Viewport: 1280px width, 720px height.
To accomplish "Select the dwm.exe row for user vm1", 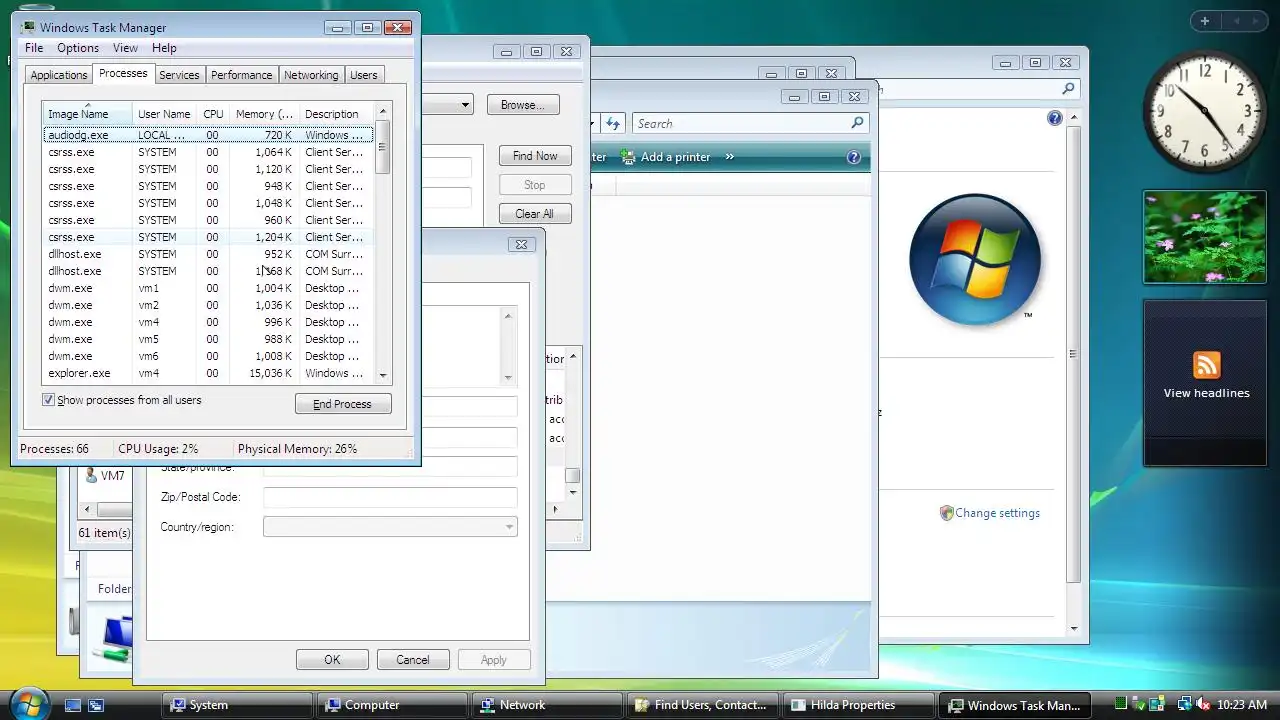I will tap(209, 288).
